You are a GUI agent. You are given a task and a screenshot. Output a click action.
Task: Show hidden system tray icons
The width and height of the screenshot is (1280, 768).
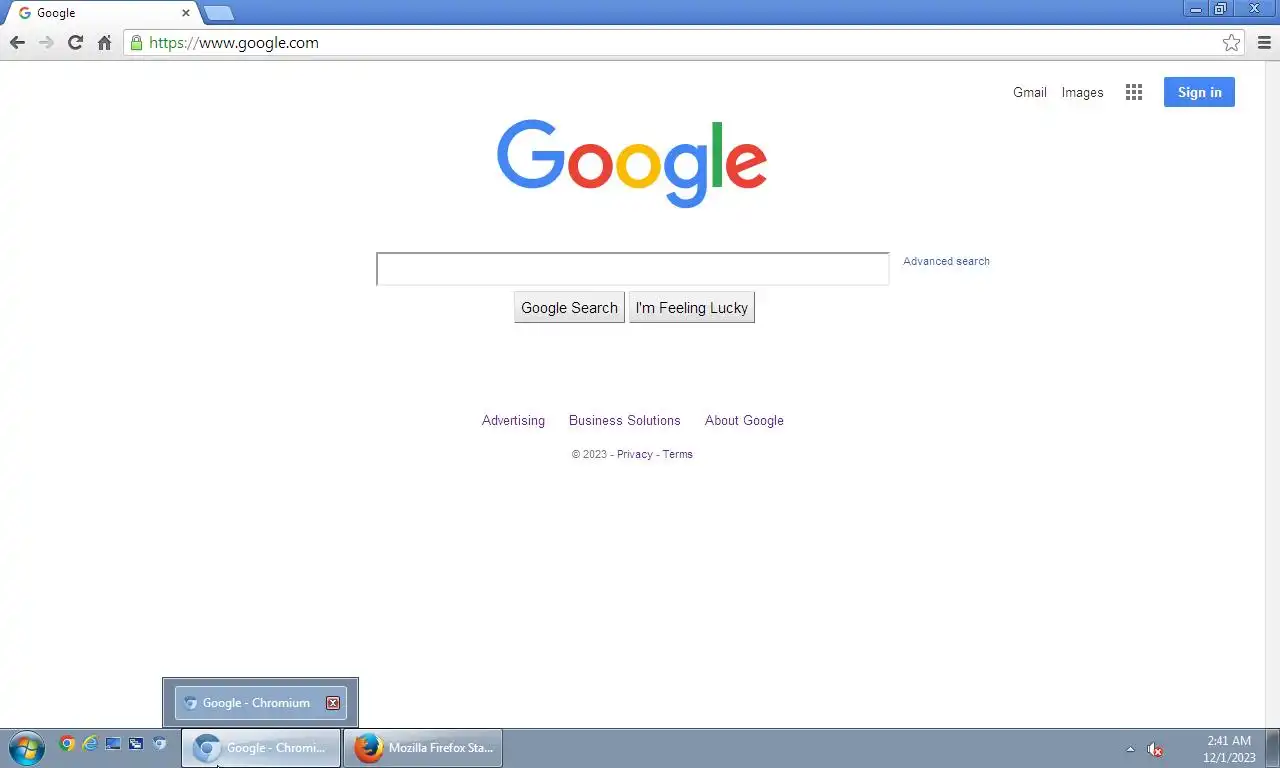tap(1130, 749)
